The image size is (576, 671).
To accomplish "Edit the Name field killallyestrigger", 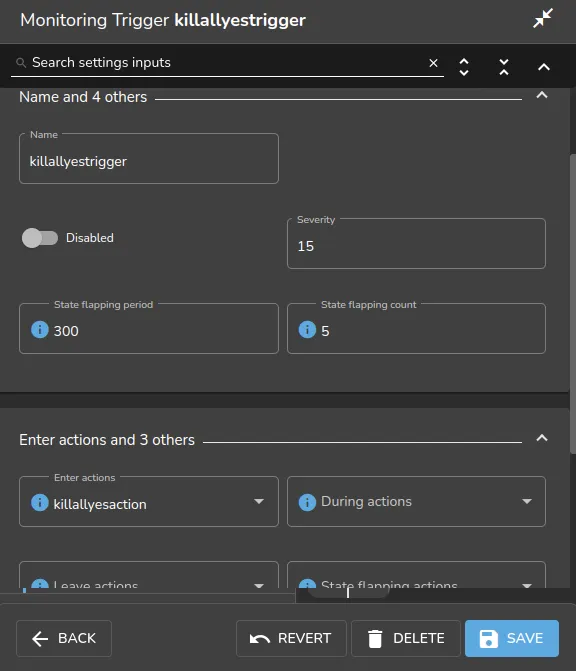I will [x=149, y=159].
